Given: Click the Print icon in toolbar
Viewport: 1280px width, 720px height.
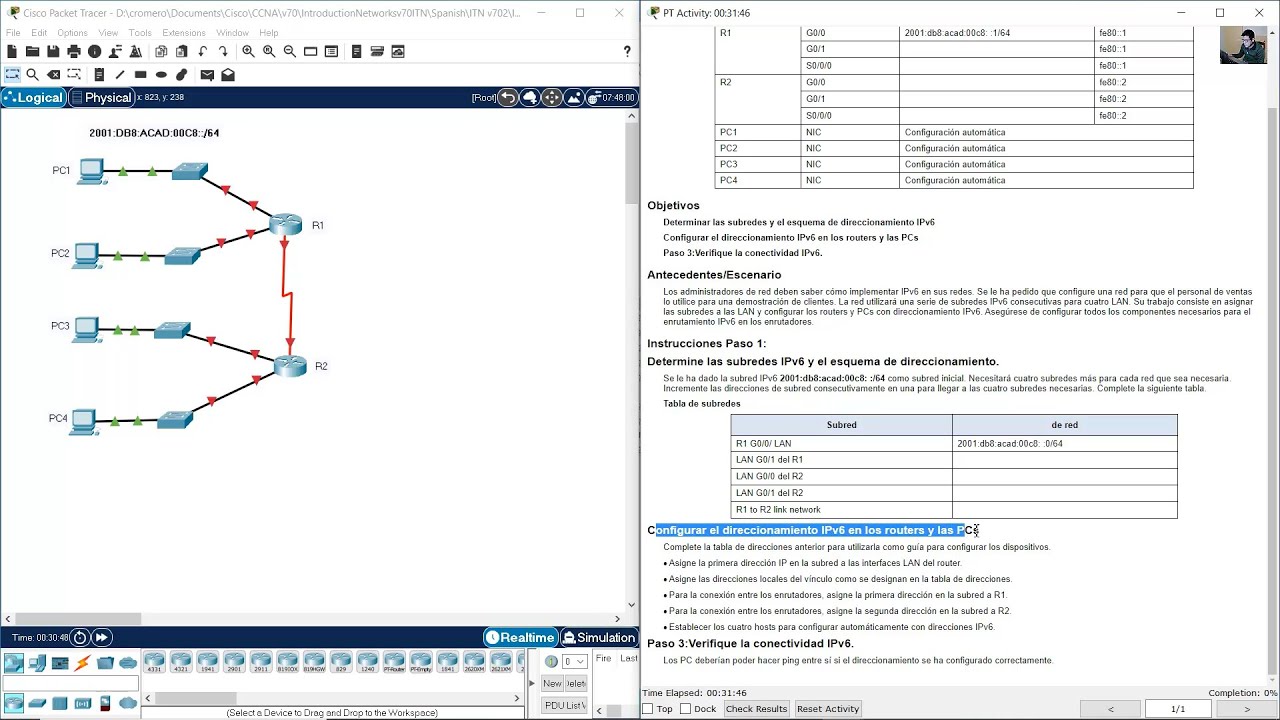Looking at the screenshot, I should [x=74, y=51].
